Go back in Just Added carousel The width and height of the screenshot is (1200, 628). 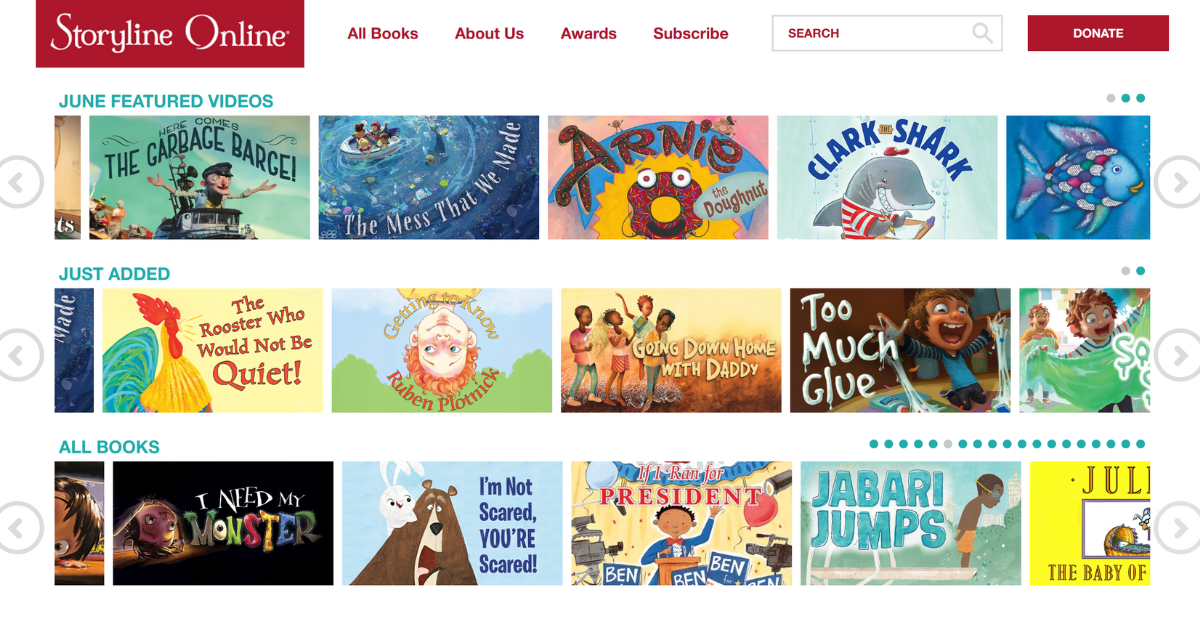[x=19, y=355]
